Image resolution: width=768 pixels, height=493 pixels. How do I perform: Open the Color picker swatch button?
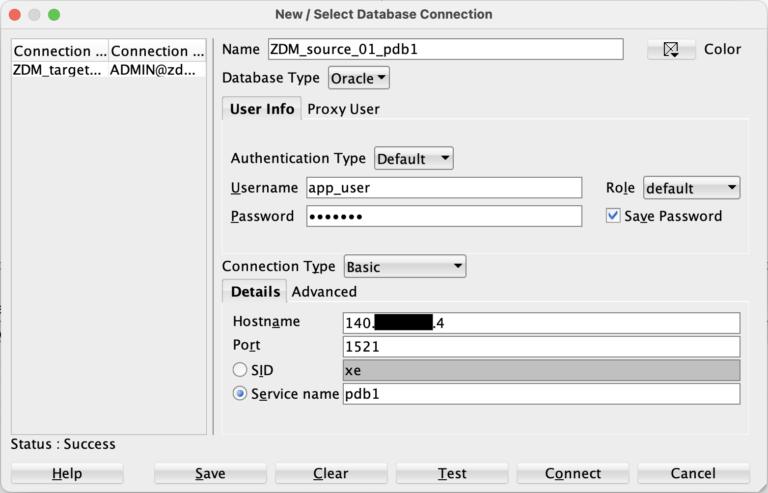coord(671,50)
